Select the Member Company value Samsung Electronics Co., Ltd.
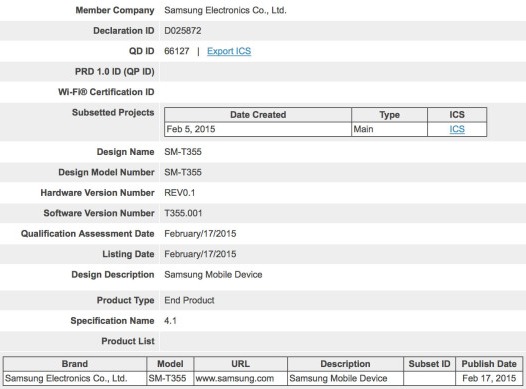Screen dimensions: 526x389 pos(225,10)
